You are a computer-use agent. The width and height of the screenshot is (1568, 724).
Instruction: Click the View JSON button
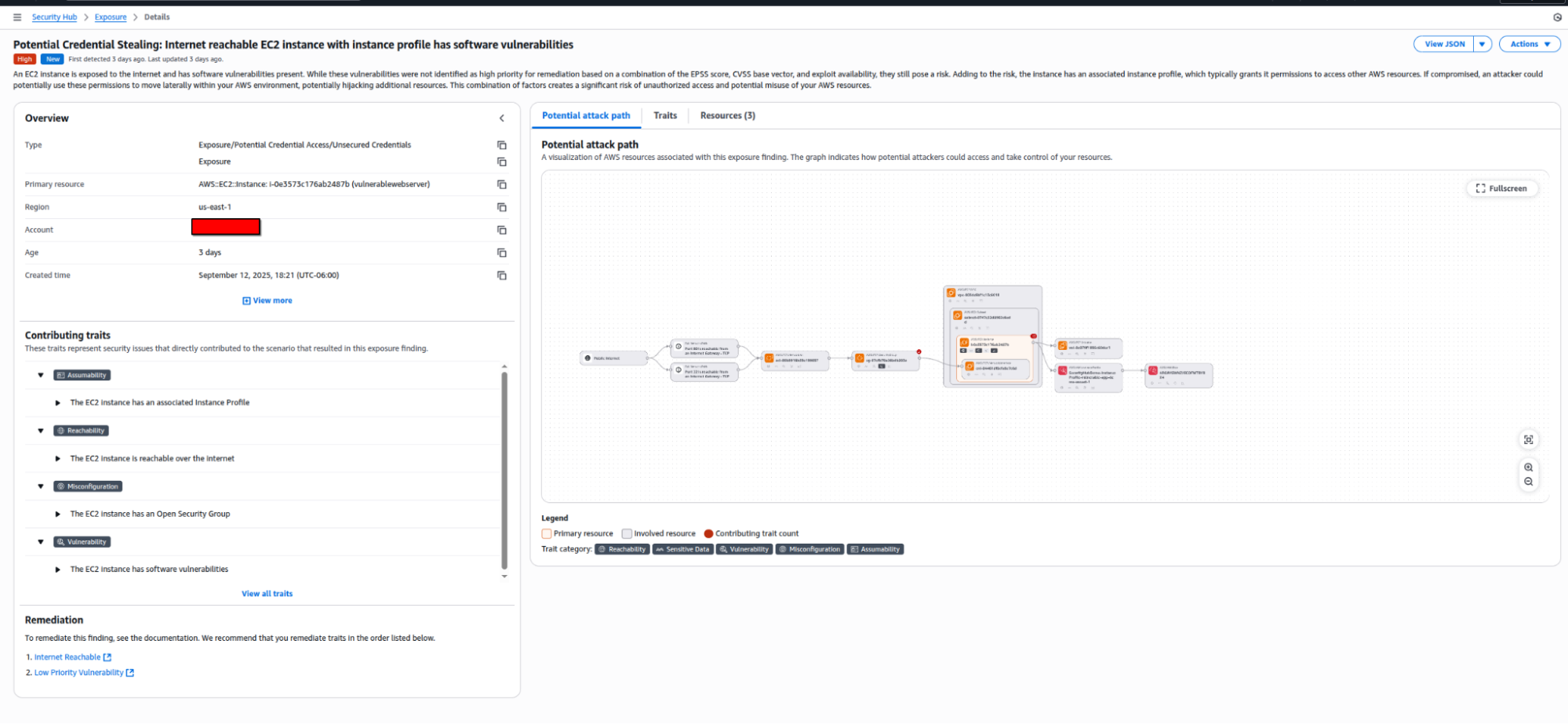[x=1443, y=44]
